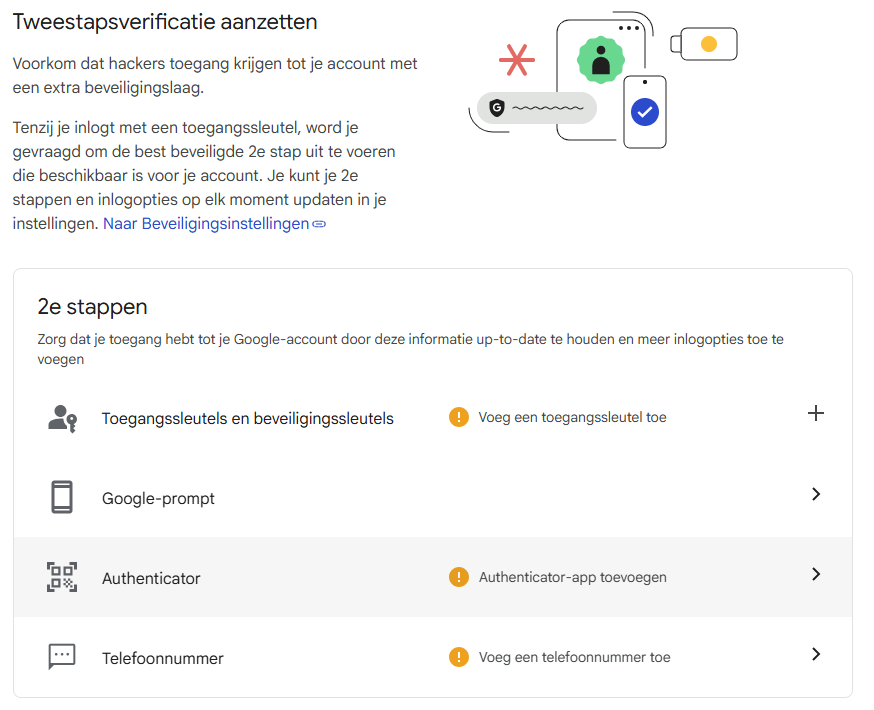Click warning icon beside 'Authenticator-app toevoegen'
The width and height of the screenshot is (874, 710).
pyautogui.click(x=459, y=577)
